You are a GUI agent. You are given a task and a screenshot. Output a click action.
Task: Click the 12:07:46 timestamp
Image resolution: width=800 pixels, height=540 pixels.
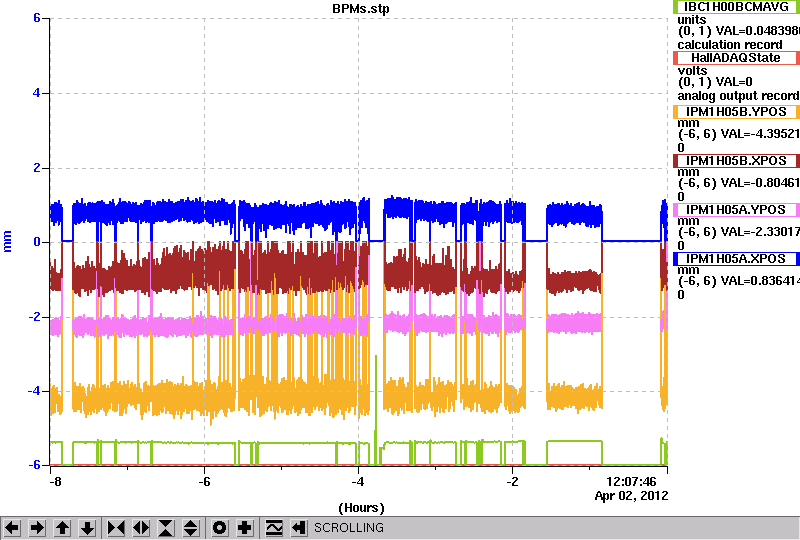click(631, 482)
